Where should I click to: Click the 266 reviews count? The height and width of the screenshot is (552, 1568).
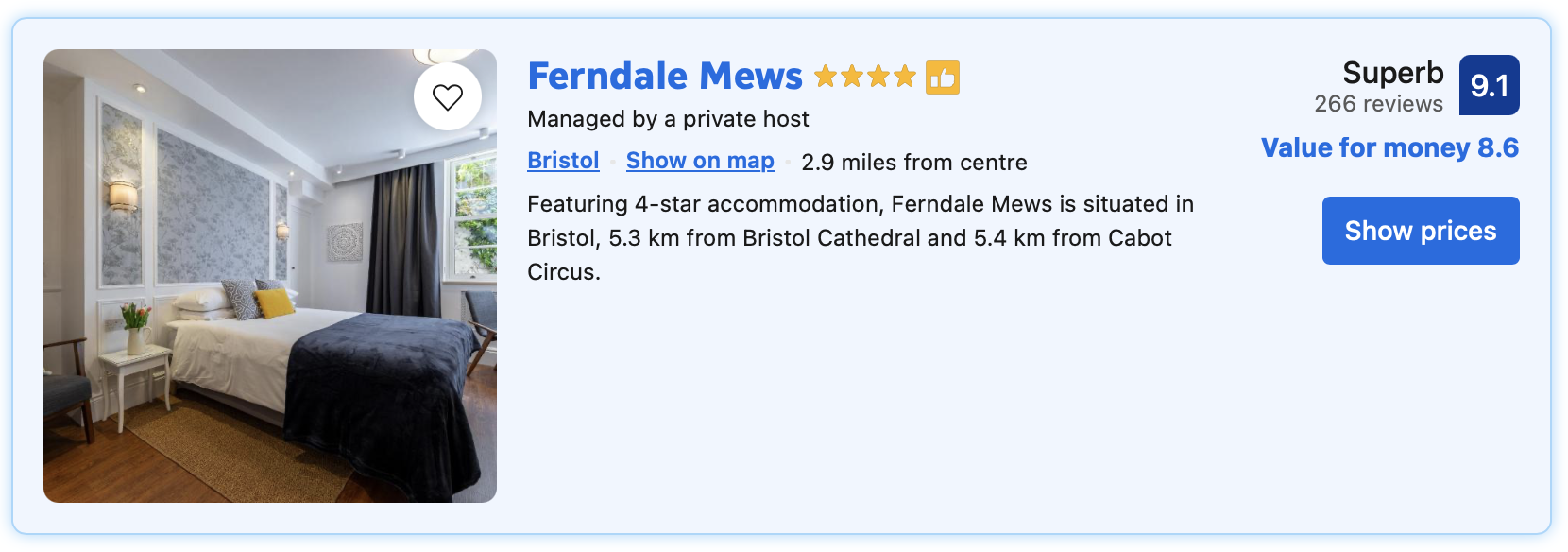1378,105
